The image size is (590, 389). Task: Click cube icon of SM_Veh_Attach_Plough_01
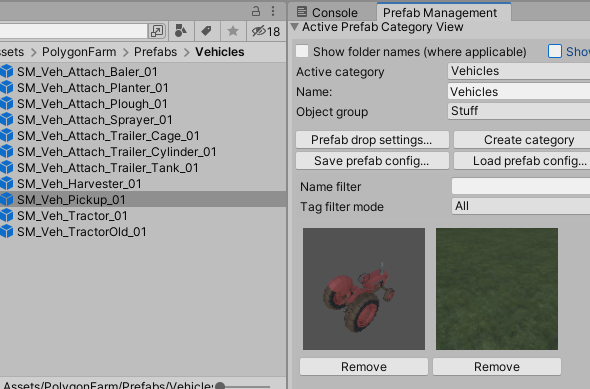click(x=6, y=103)
